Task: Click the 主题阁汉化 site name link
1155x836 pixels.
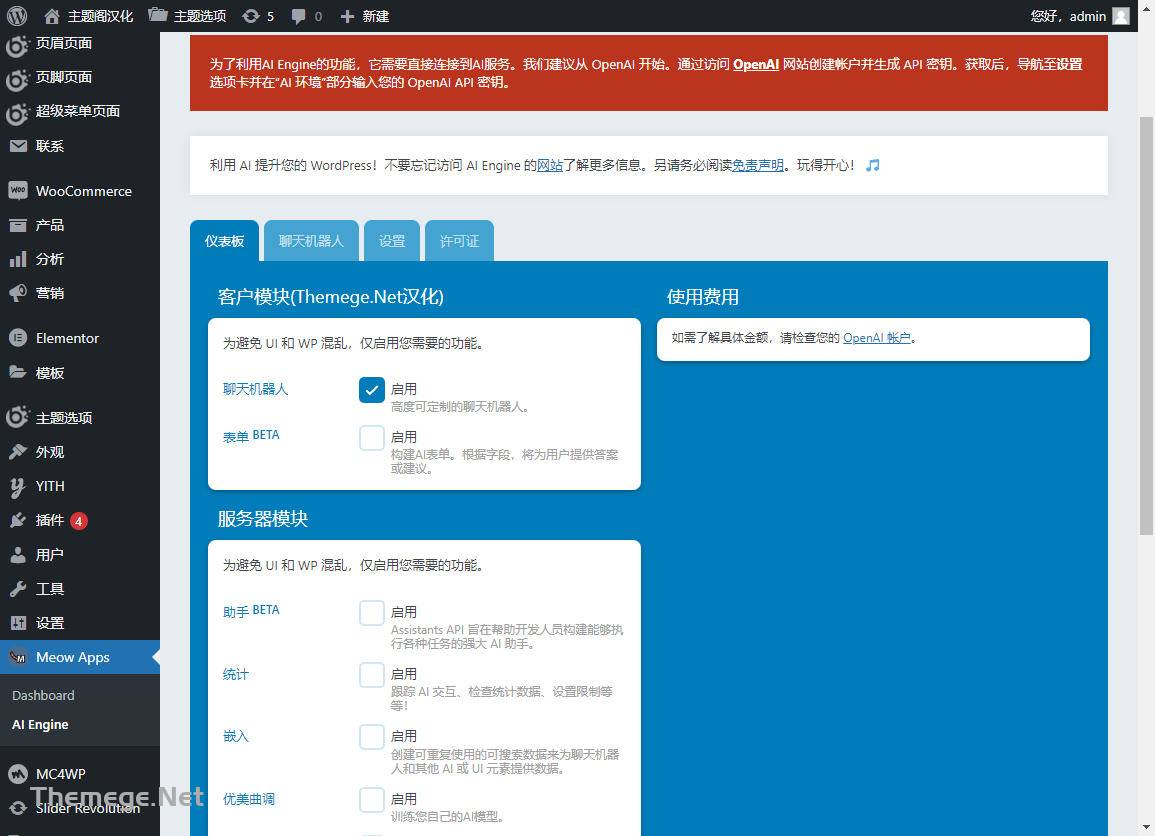Action: click(x=100, y=16)
